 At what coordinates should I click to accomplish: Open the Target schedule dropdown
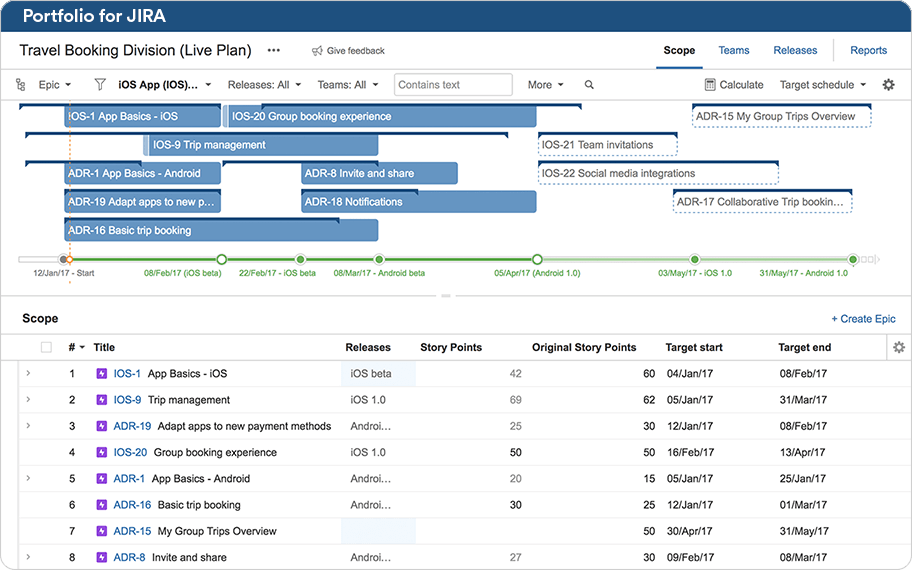[822, 85]
